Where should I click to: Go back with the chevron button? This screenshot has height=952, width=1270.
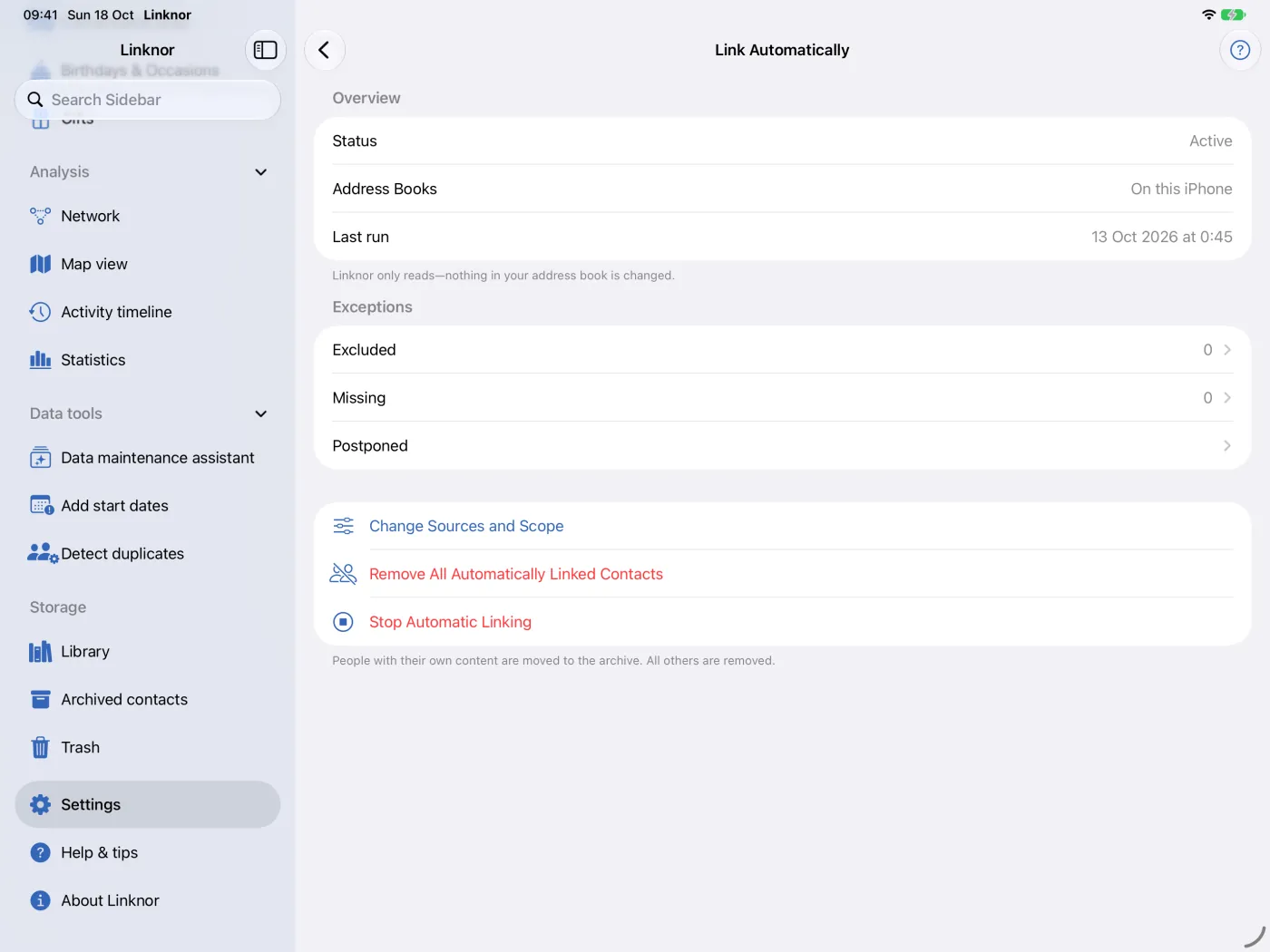click(x=324, y=50)
